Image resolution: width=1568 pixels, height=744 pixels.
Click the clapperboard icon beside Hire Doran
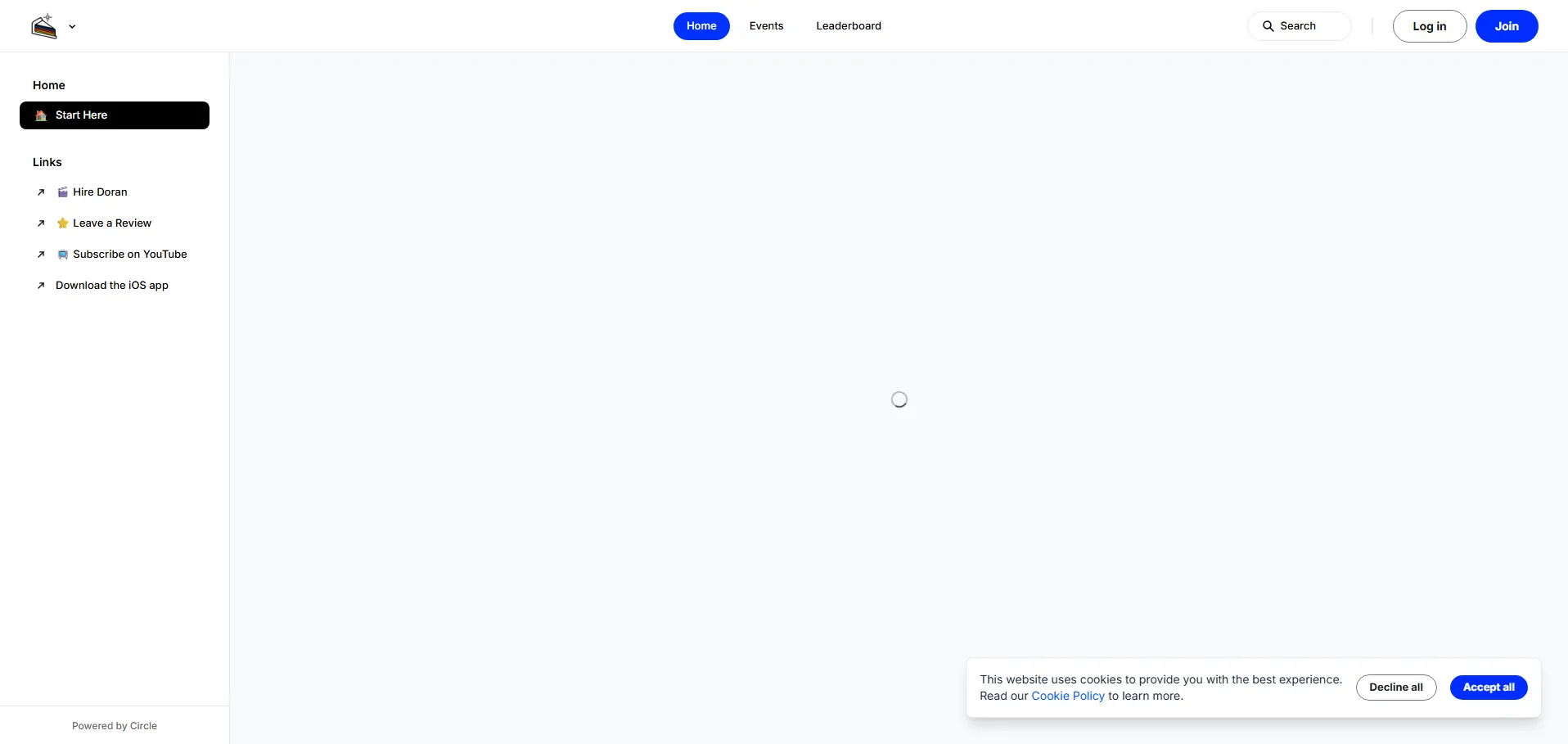coord(63,192)
